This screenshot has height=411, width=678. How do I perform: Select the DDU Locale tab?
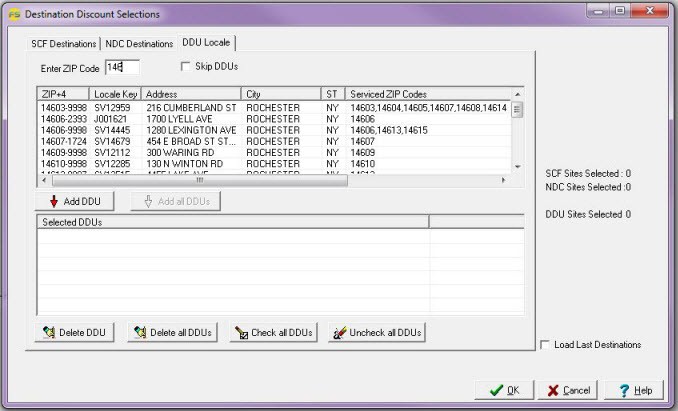tap(206, 42)
